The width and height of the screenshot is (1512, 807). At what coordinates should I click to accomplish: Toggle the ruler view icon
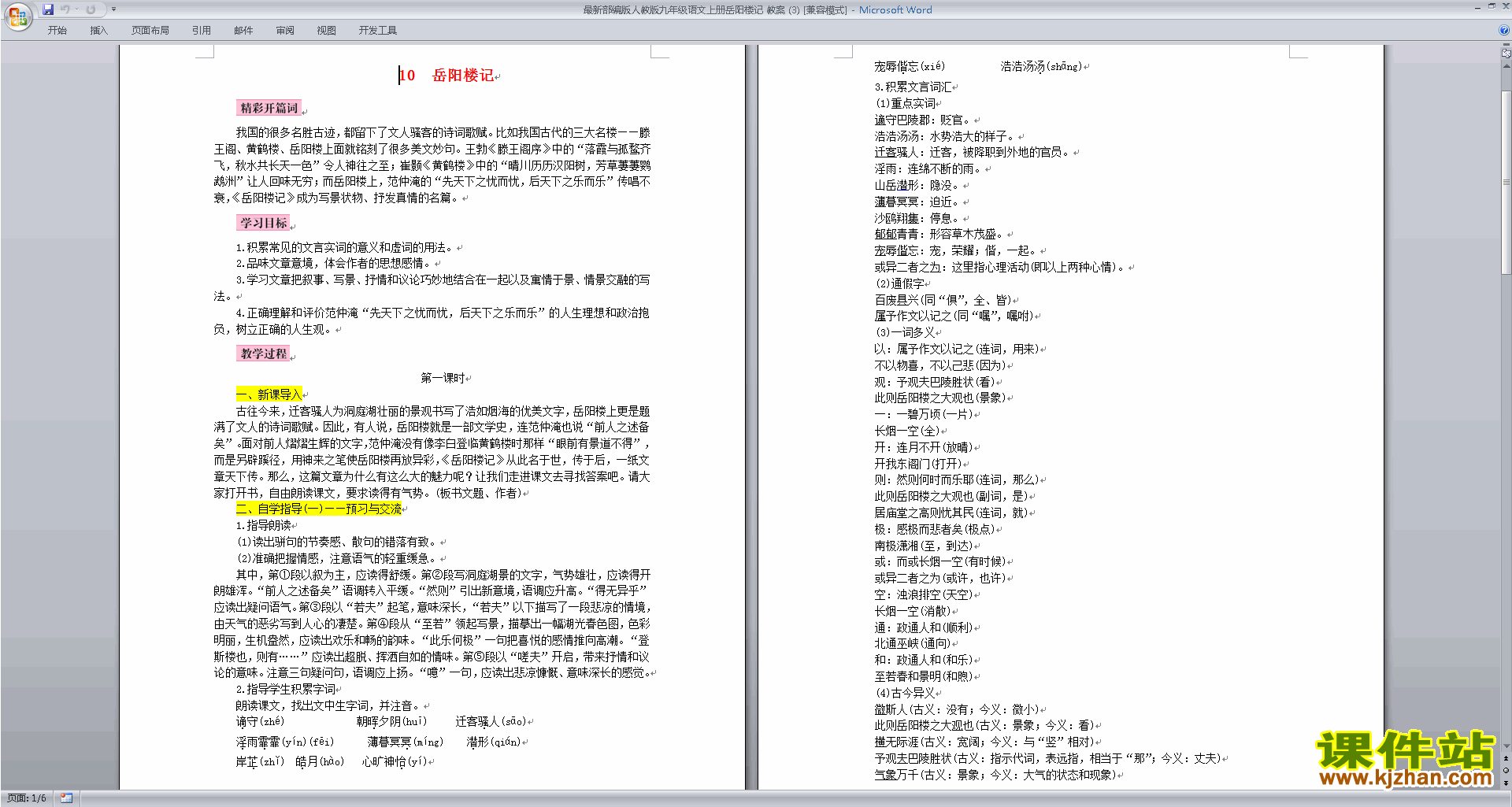coord(1506,54)
